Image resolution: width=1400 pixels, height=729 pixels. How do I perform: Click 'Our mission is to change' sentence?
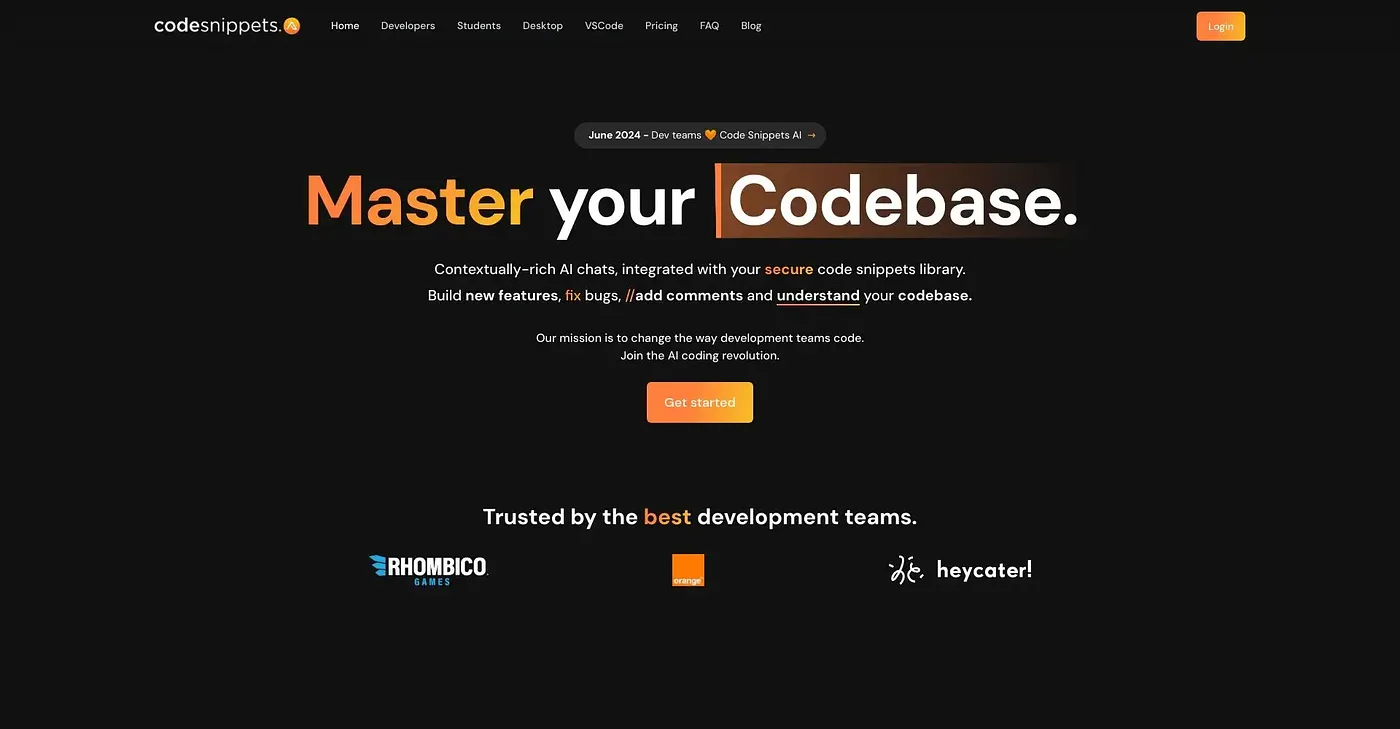pyautogui.click(x=700, y=338)
